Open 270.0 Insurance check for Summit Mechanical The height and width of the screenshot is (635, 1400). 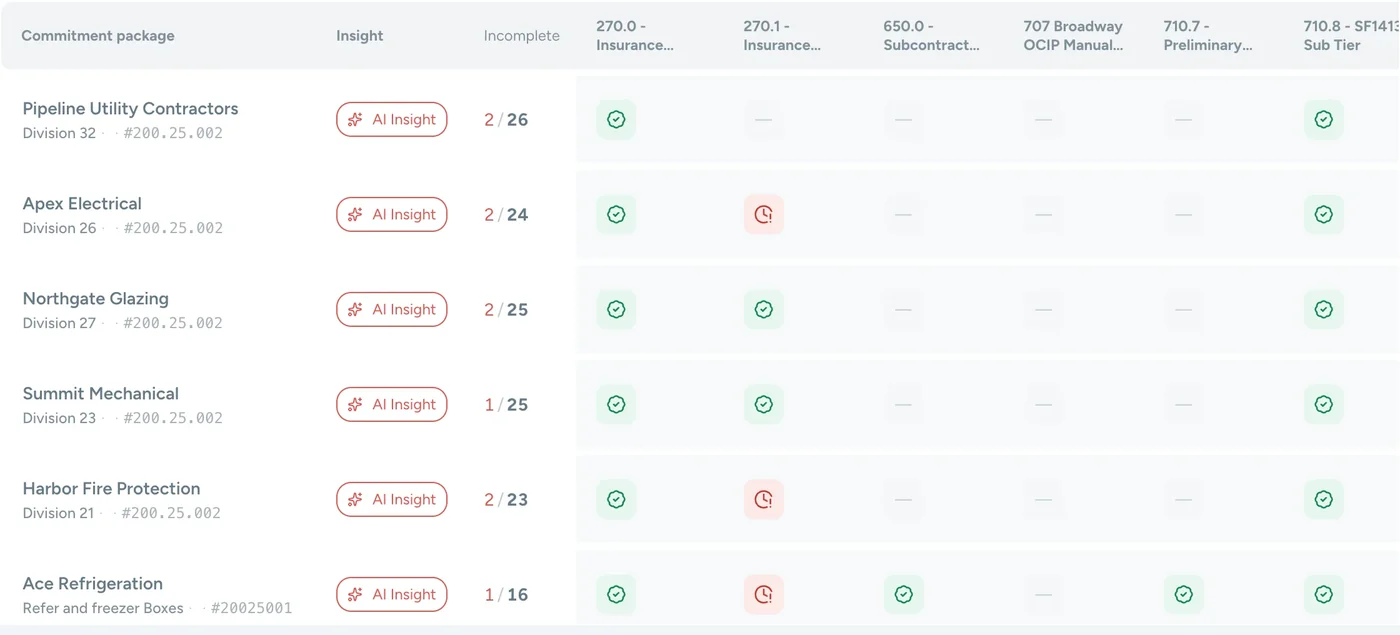(x=616, y=404)
